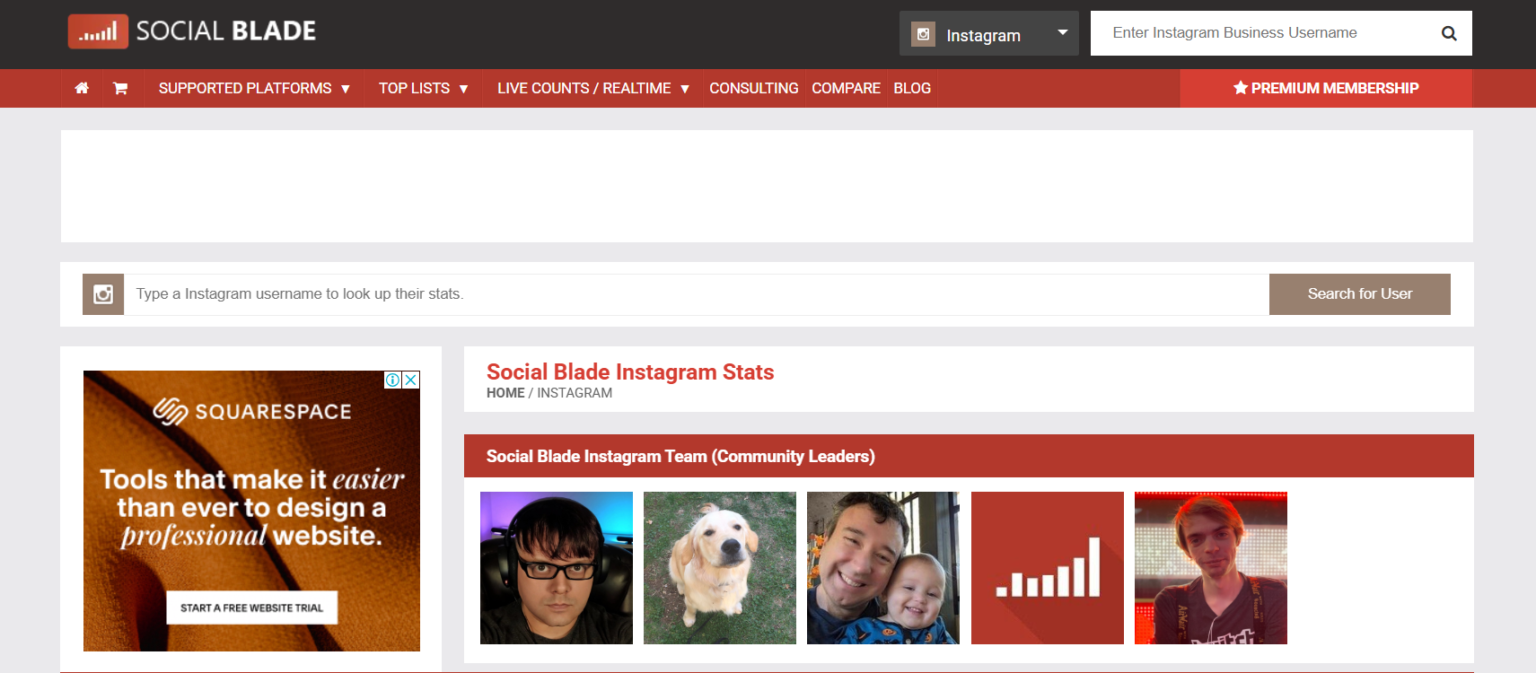Screen dimensions: 1536x673
Task: Click the HOME breadcrumb link
Action: tap(505, 392)
